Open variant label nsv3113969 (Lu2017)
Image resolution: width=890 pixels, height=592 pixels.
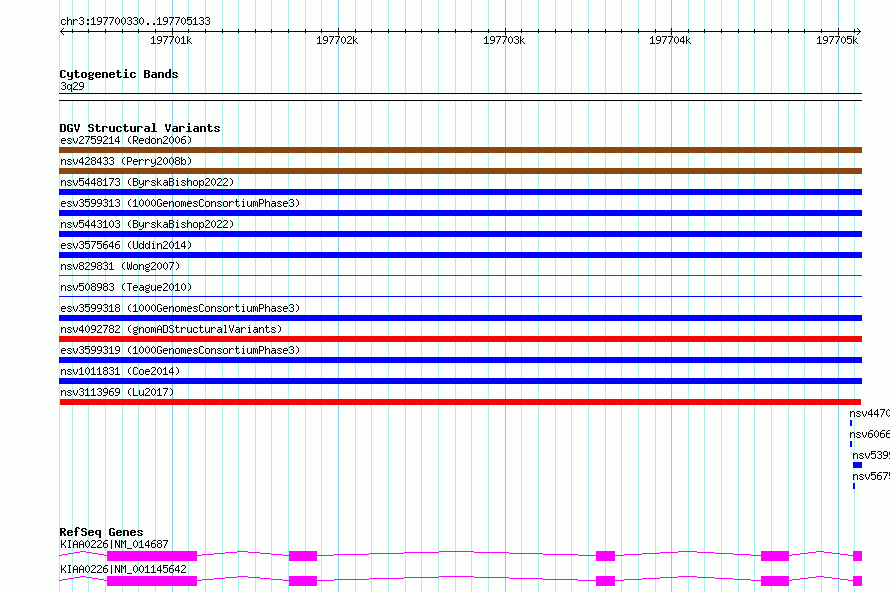point(117,392)
